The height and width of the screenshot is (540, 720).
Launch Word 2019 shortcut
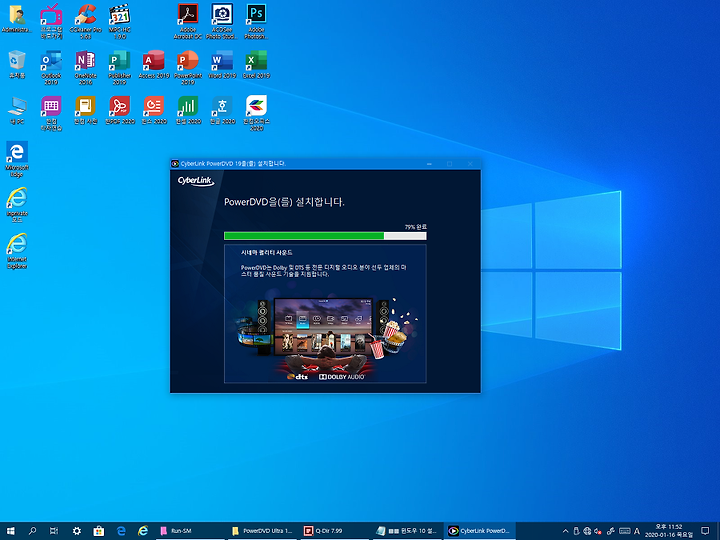pyautogui.click(x=222, y=64)
